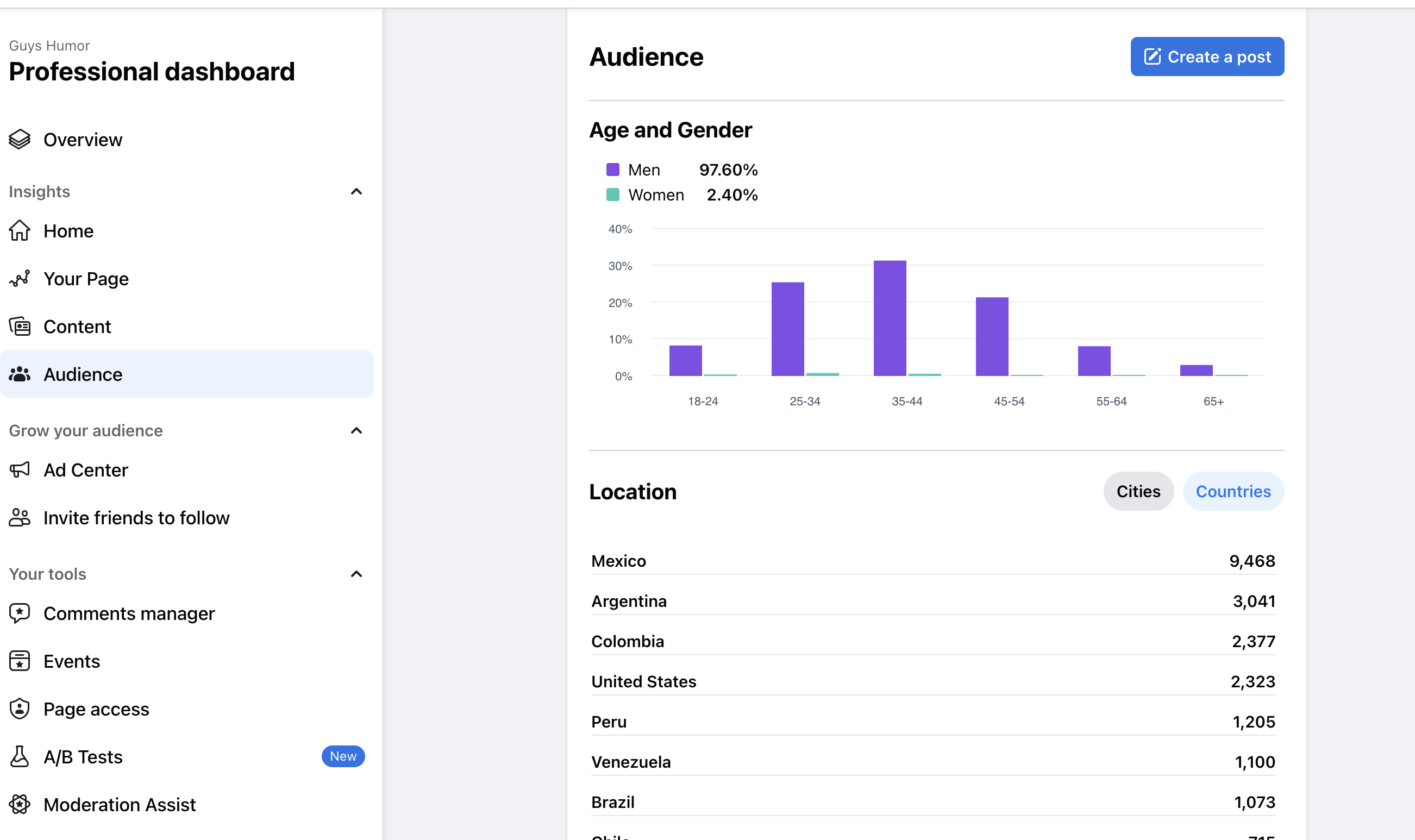Click the 35-44 men's bar in chart
The width and height of the screenshot is (1415, 840).
[x=890, y=318]
